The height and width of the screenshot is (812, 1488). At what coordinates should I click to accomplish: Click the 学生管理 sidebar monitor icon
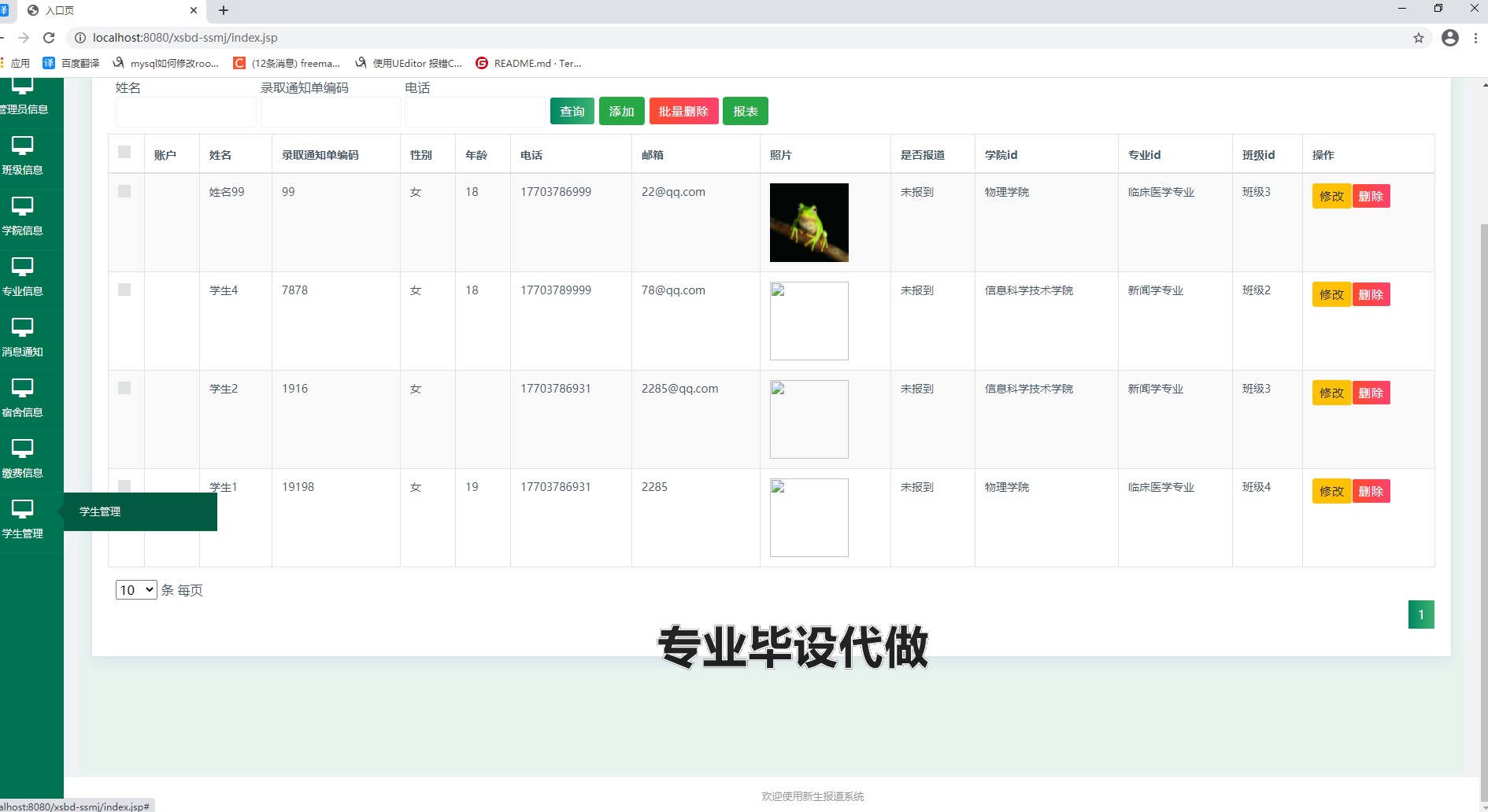[x=22, y=509]
